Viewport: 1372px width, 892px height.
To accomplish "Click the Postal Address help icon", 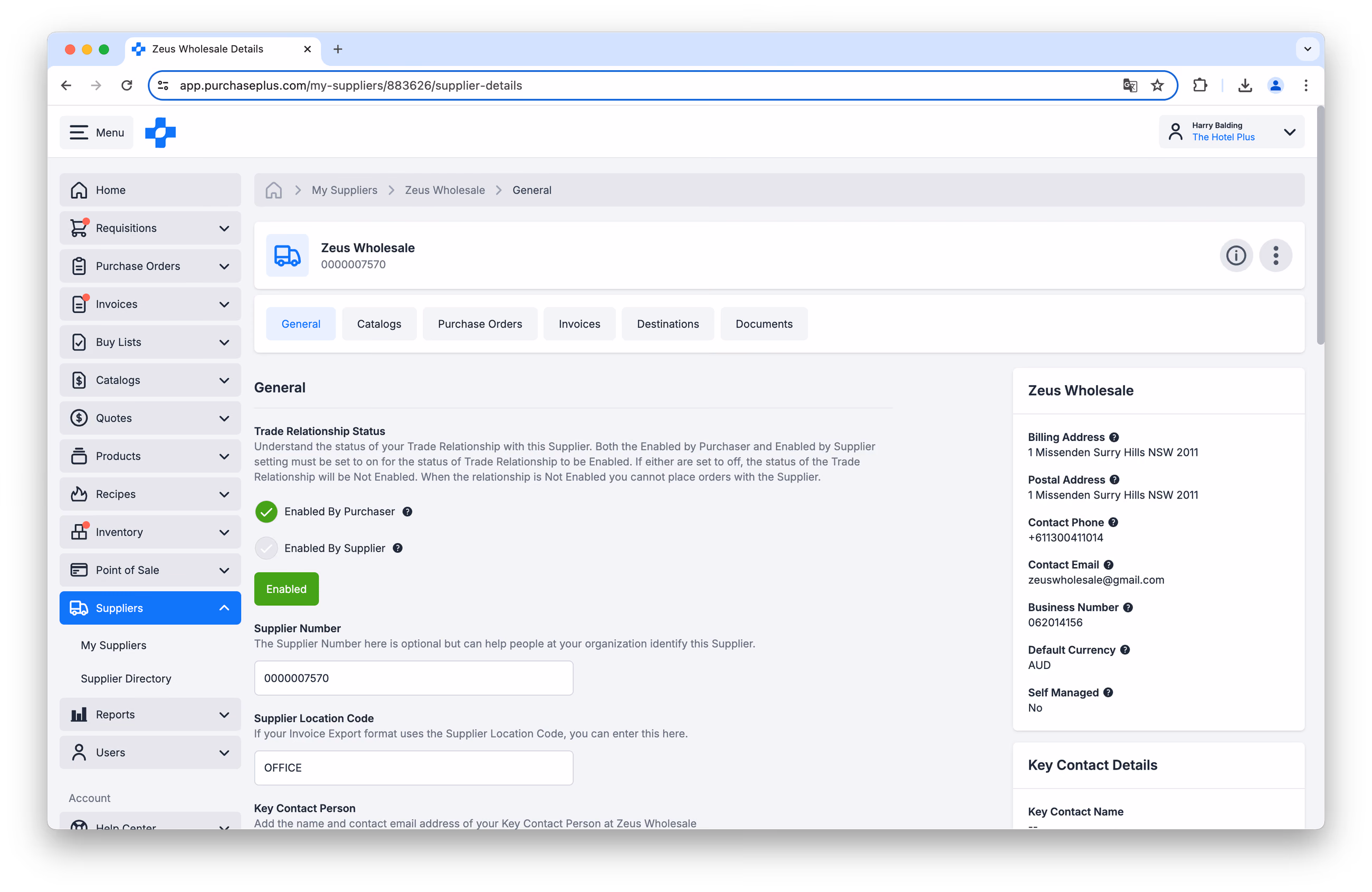I will coord(1115,479).
